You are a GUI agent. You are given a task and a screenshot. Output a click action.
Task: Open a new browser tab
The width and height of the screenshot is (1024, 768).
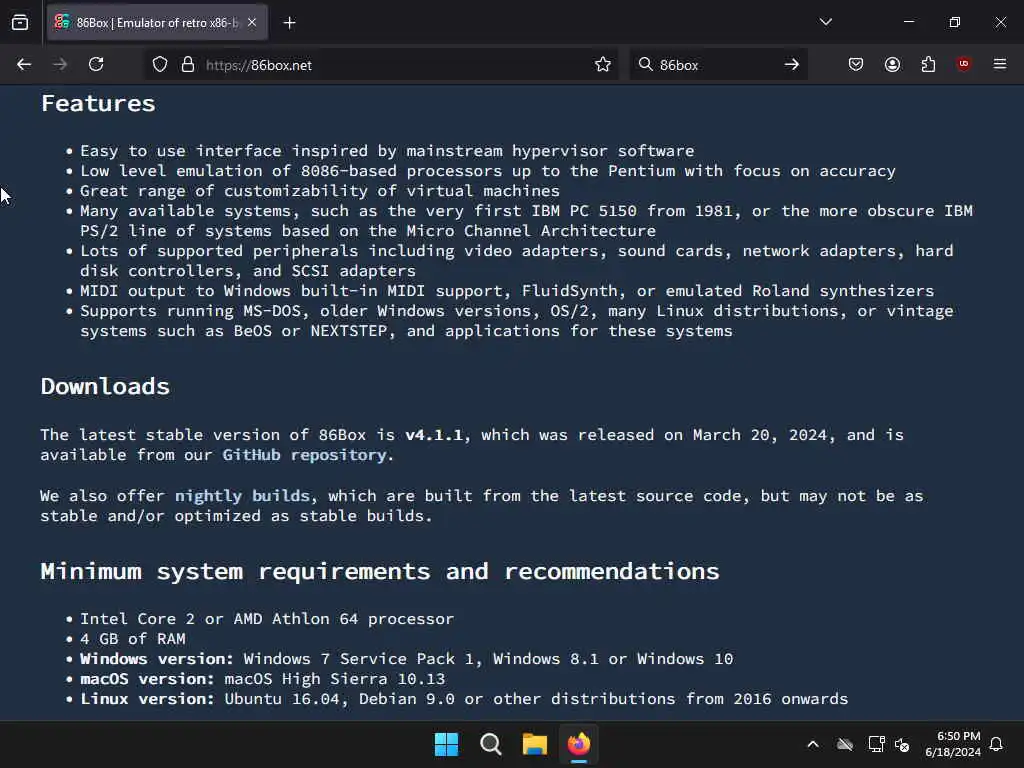289,23
